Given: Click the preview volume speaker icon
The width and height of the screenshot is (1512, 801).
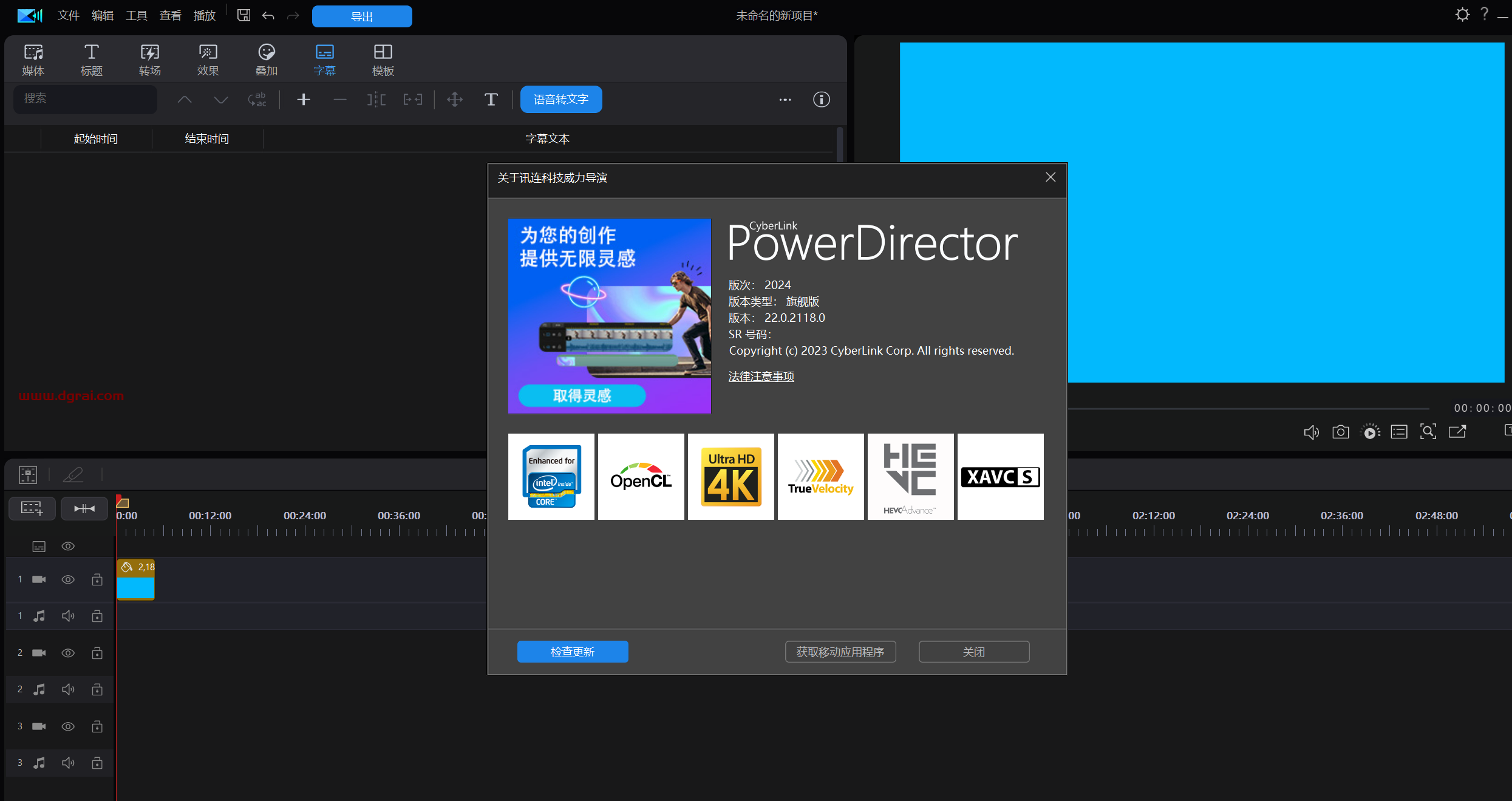Looking at the screenshot, I should (x=1312, y=432).
